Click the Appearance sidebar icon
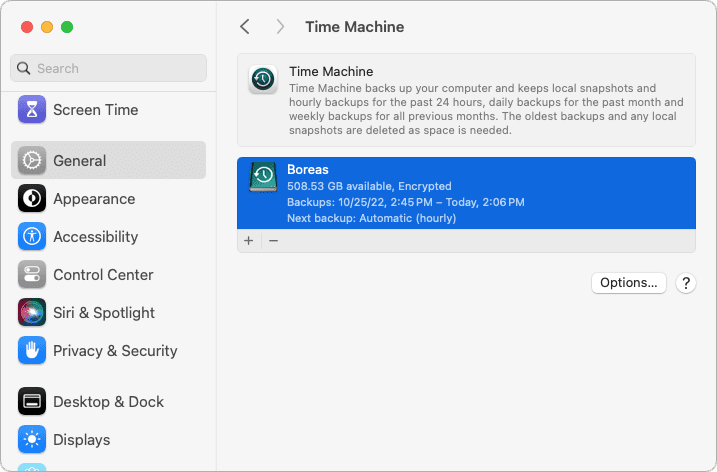This screenshot has height=472, width=717. pyautogui.click(x=32, y=198)
